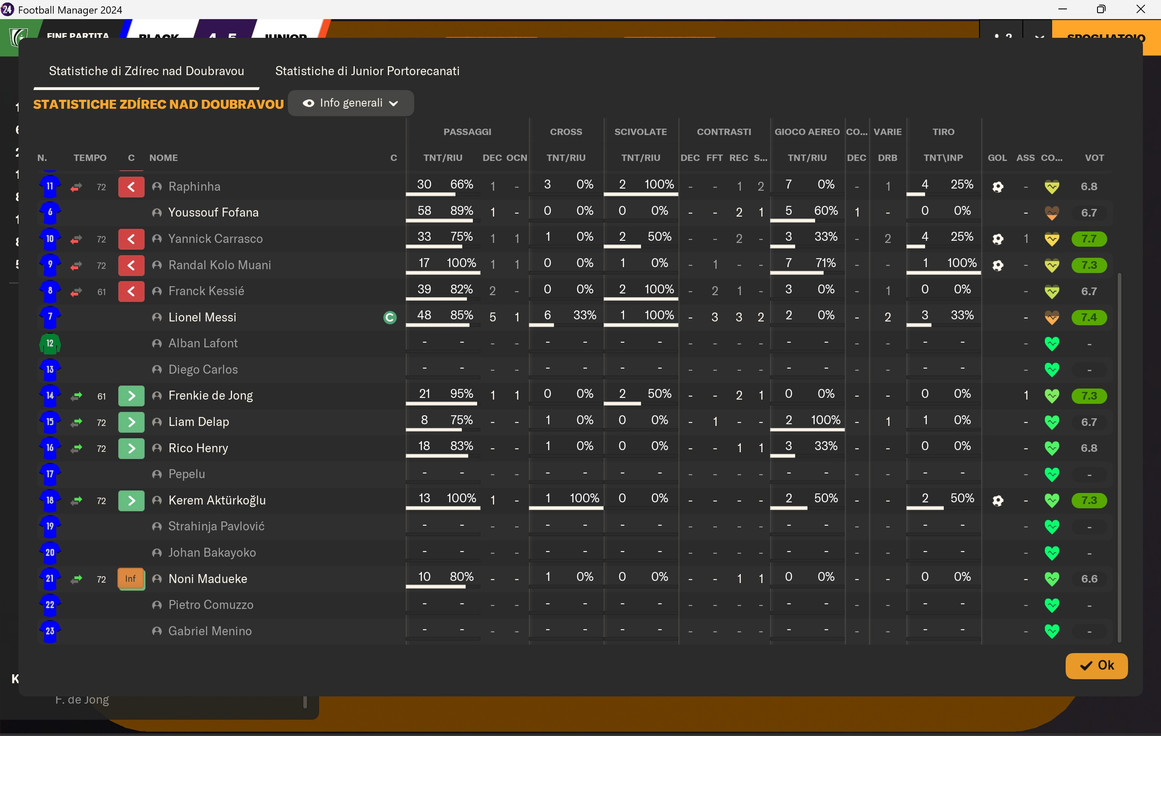
Task: Sort by the GOL column header
Action: coord(997,158)
